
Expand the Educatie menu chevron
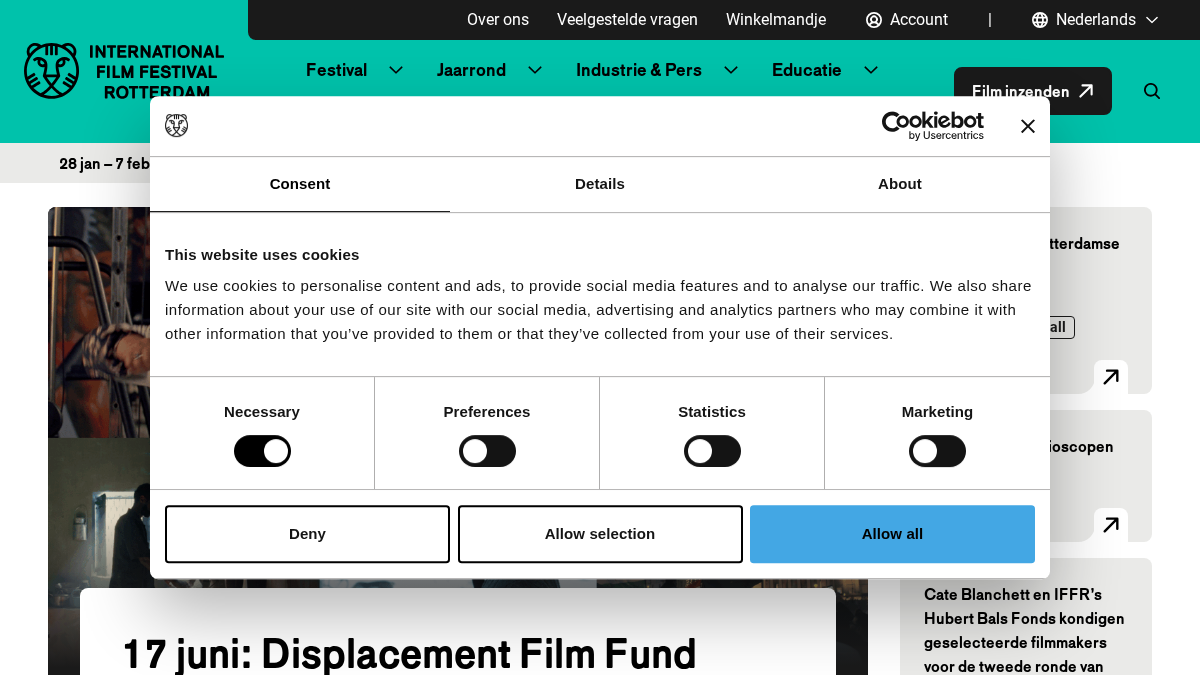tap(871, 70)
